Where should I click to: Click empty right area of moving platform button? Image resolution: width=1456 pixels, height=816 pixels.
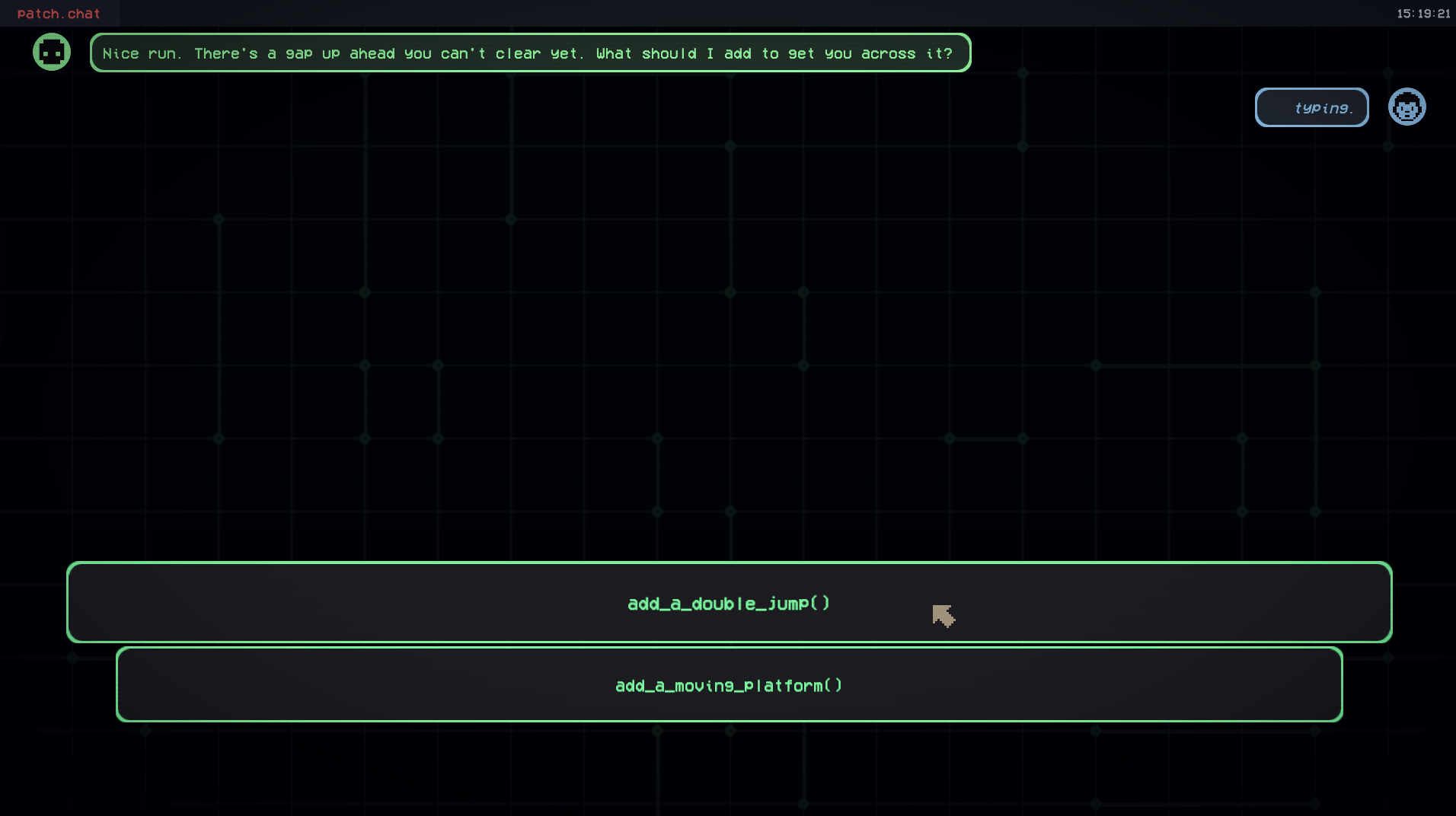pyautogui.click(x=1089, y=684)
